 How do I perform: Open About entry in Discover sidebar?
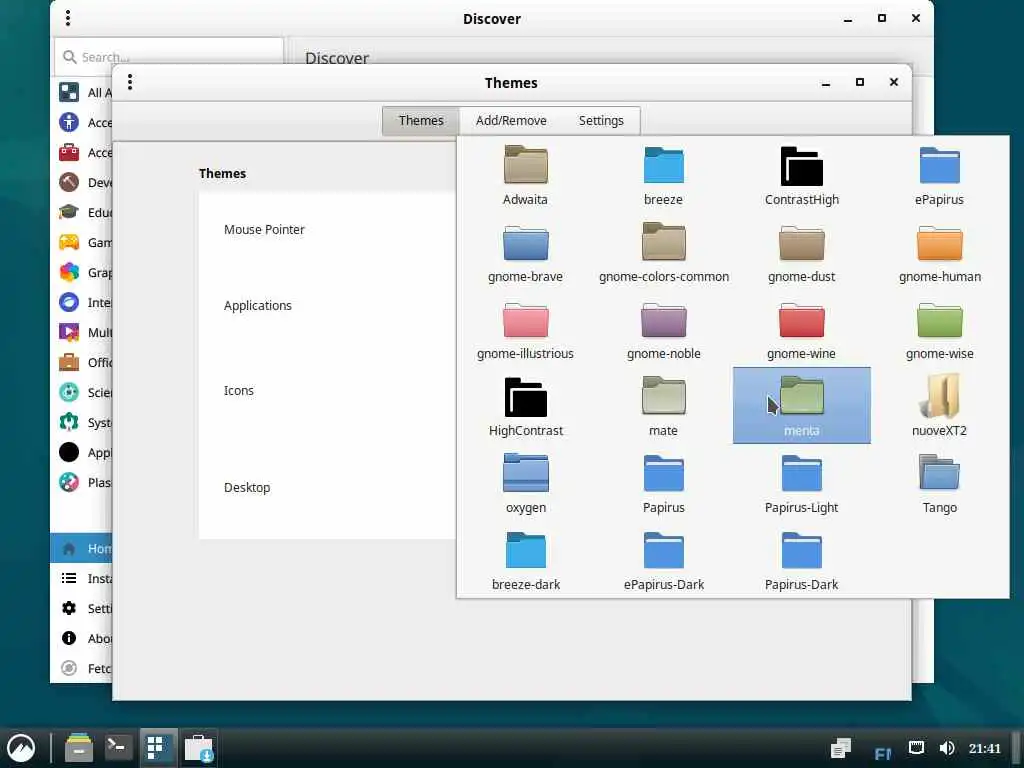82,639
